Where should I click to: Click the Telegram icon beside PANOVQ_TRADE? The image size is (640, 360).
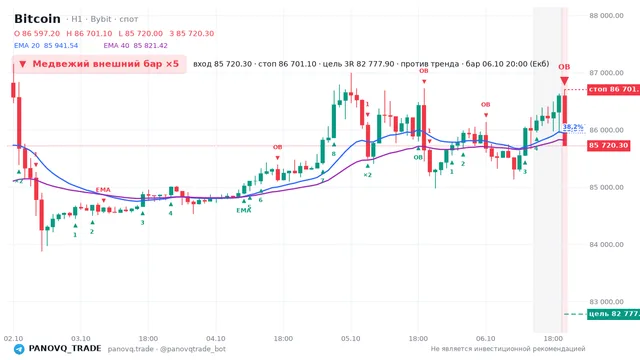click(19, 349)
